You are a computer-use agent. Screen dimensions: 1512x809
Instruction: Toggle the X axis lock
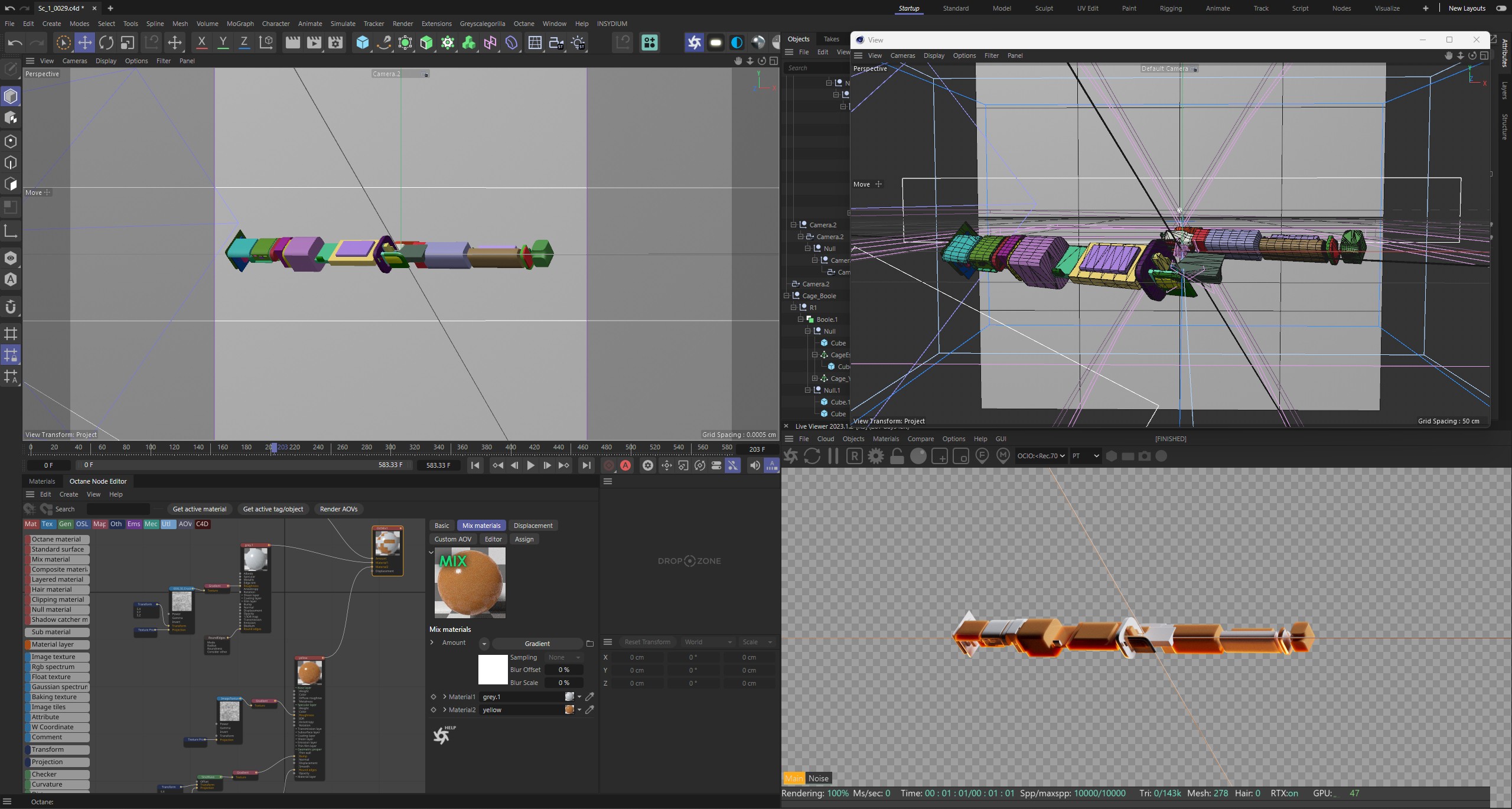[x=201, y=43]
